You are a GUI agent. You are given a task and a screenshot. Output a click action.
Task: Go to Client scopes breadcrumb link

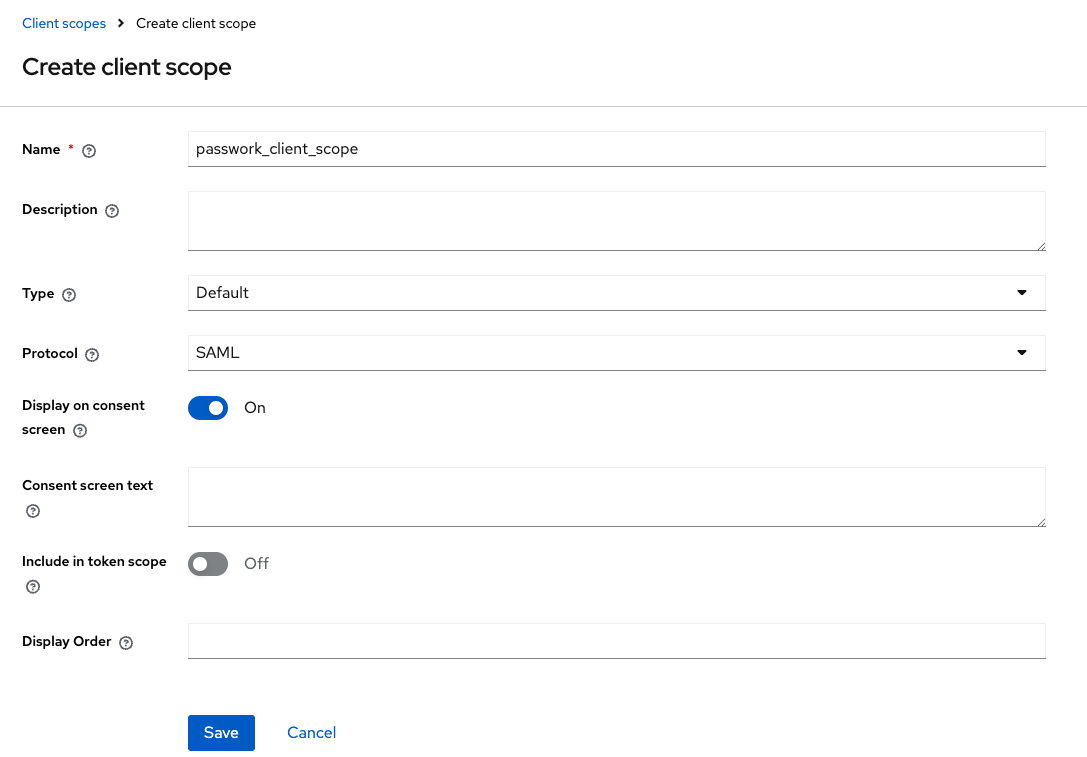tap(64, 23)
